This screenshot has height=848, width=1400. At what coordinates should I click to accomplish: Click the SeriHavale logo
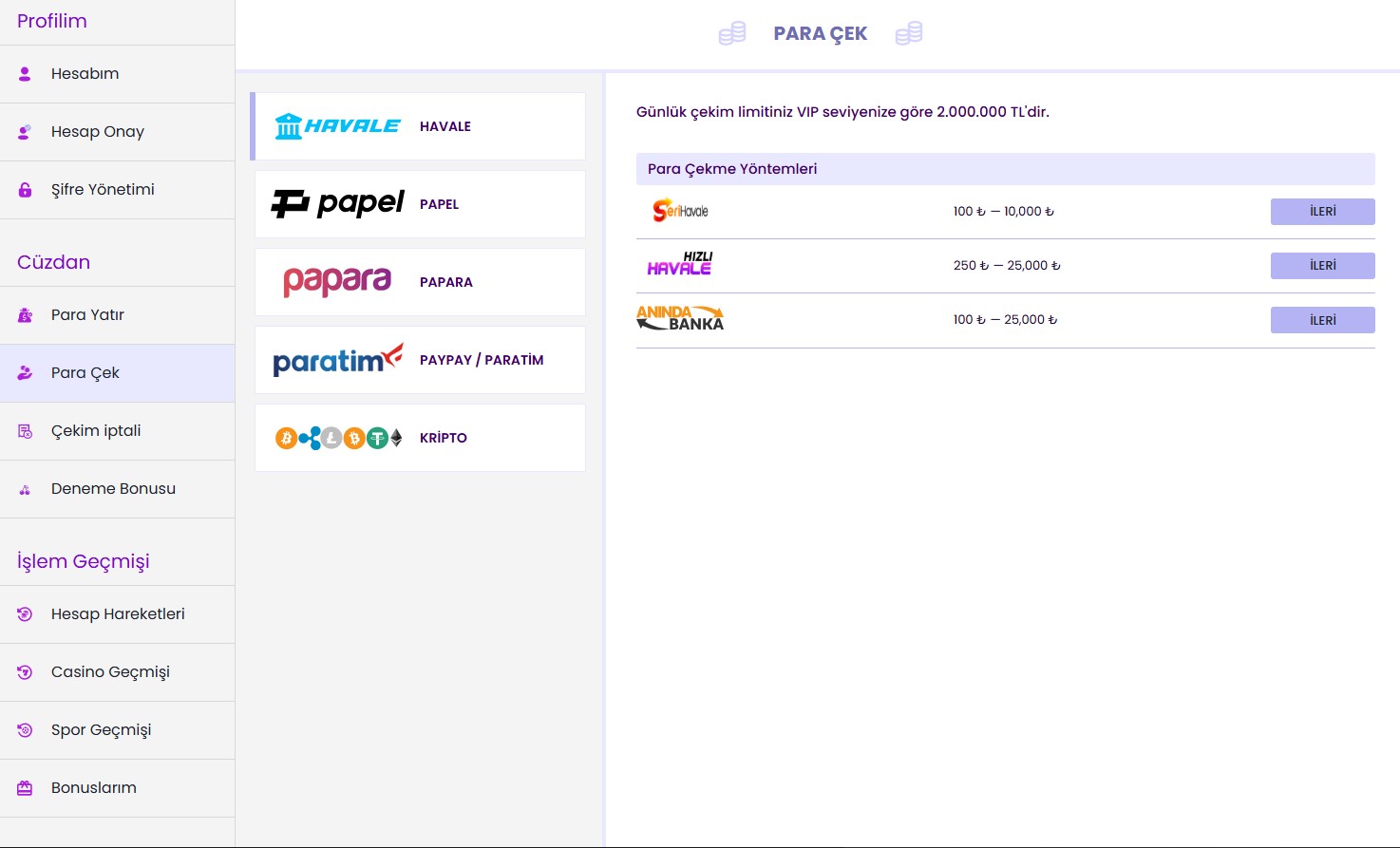pyautogui.click(x=680, y=211)
